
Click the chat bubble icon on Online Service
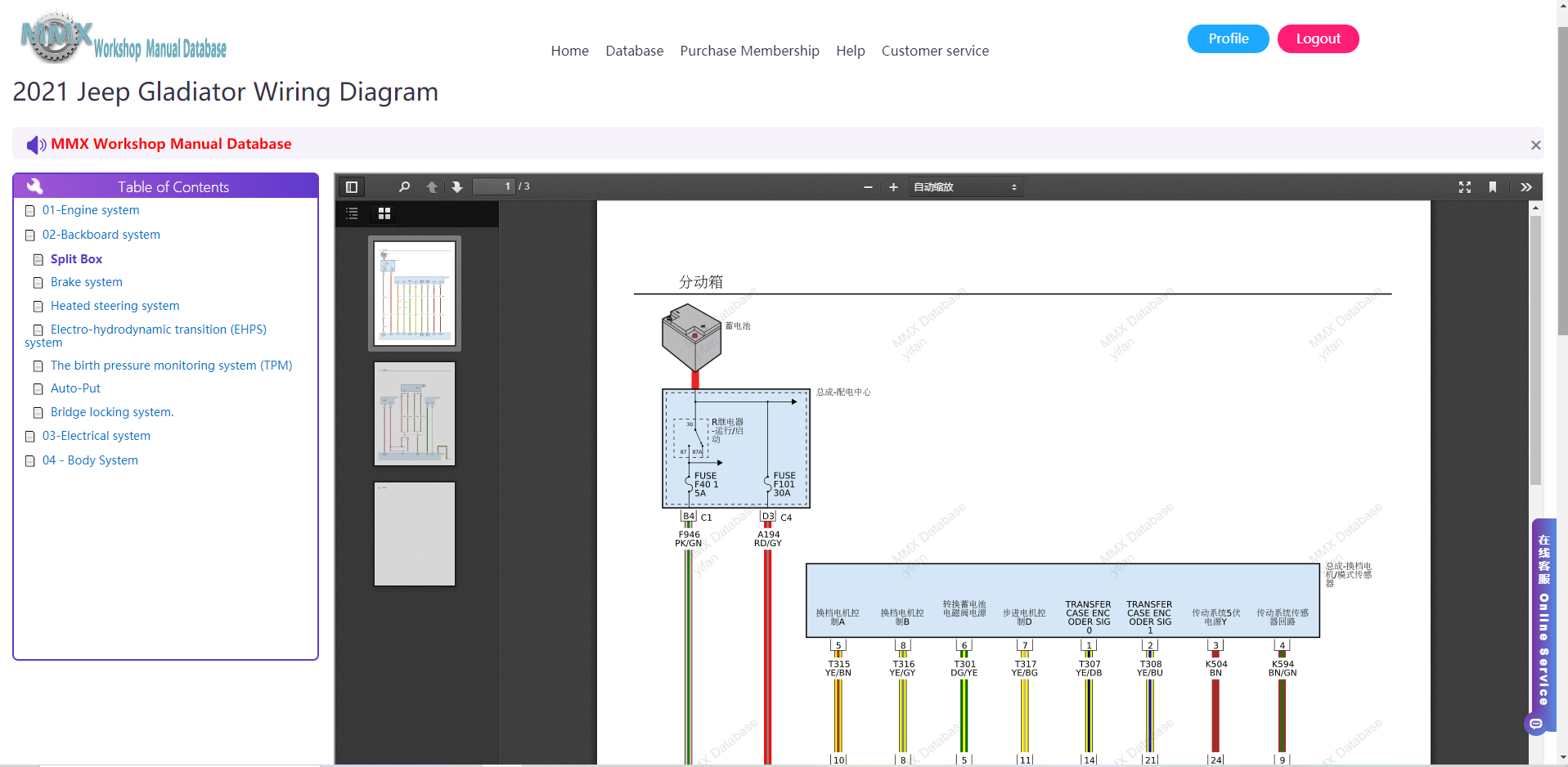click(1536, 724)
